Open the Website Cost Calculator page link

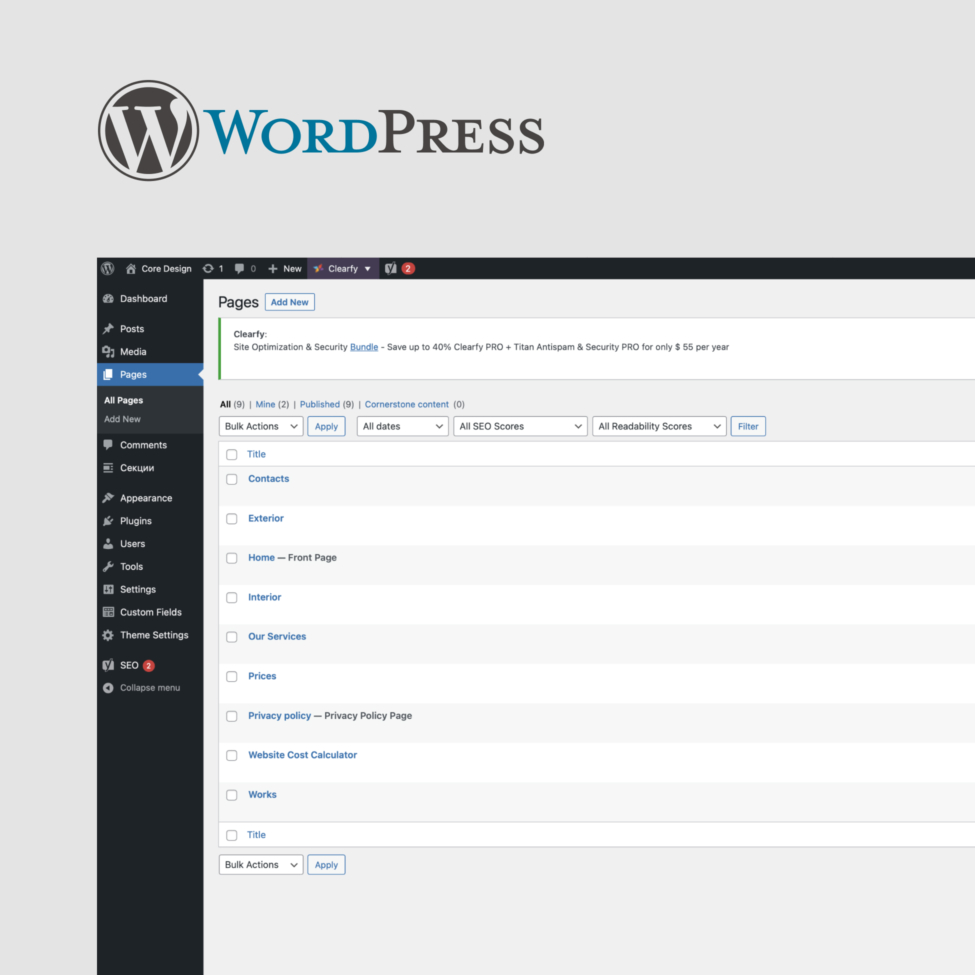302,755
